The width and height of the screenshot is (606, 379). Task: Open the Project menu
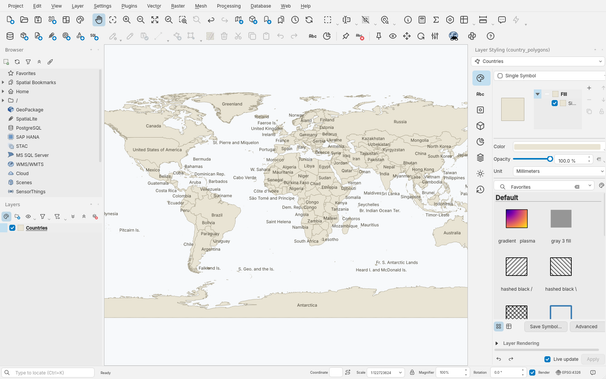[x=15, y=6]
